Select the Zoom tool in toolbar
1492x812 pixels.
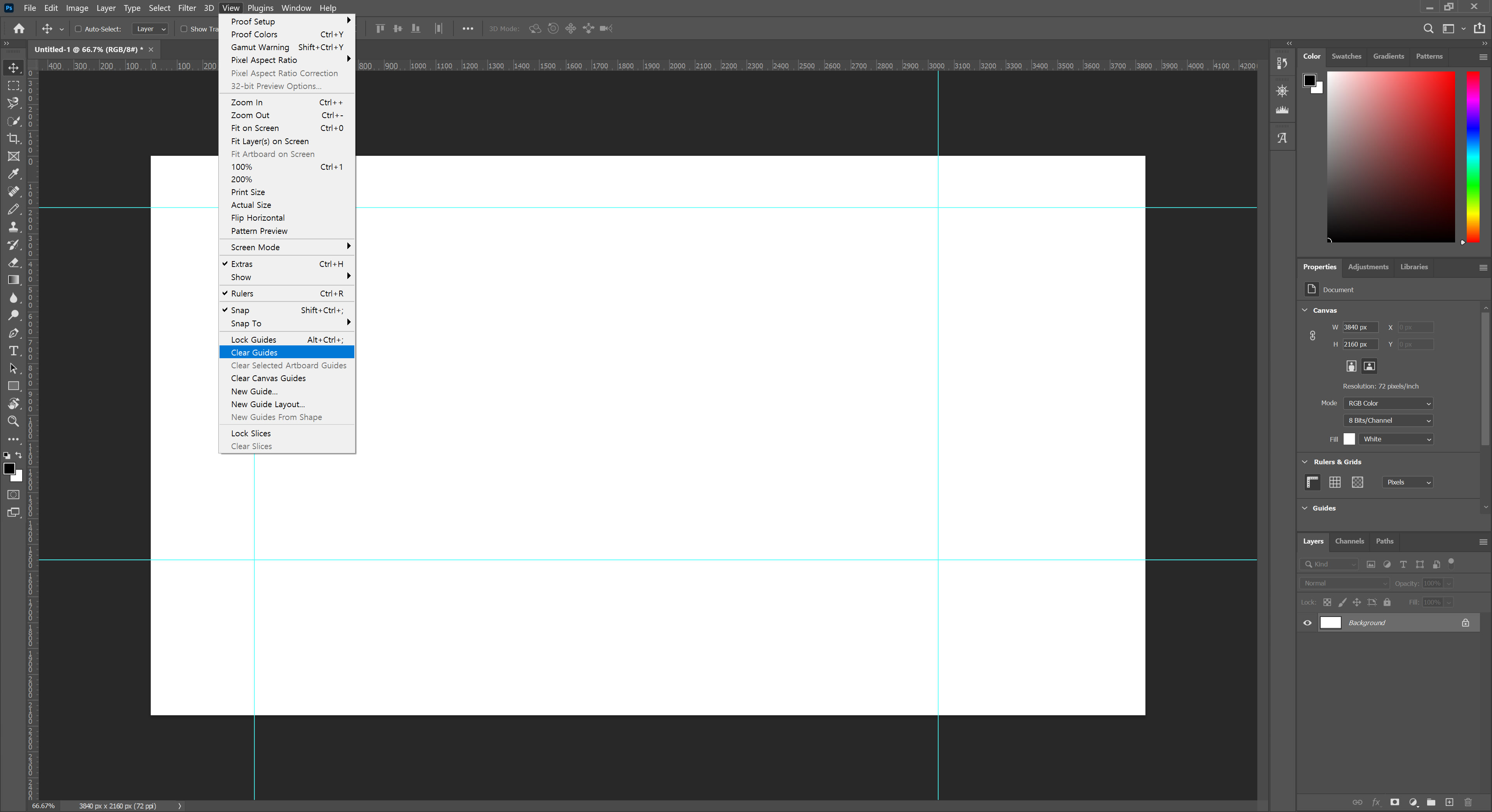click(13, 421)
